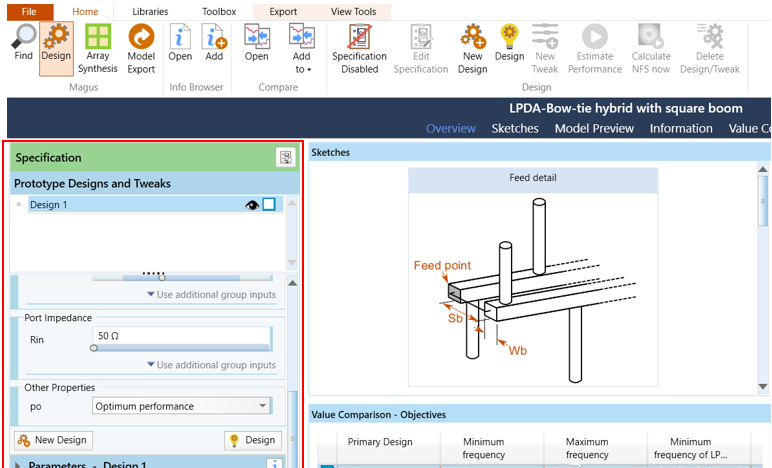Viewport: 772px width, 468px height.
Task: Click the New Design button in Specification panel
Action: click(x=53, y=440)
